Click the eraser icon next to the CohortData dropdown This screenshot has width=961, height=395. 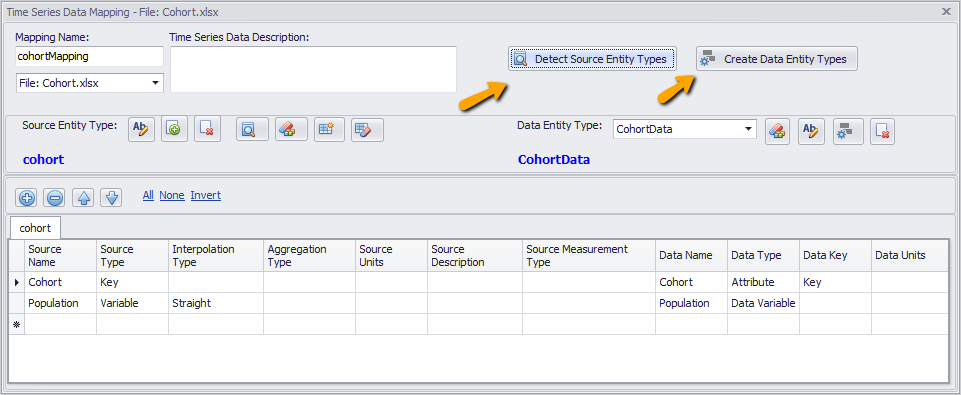point(777,132)
